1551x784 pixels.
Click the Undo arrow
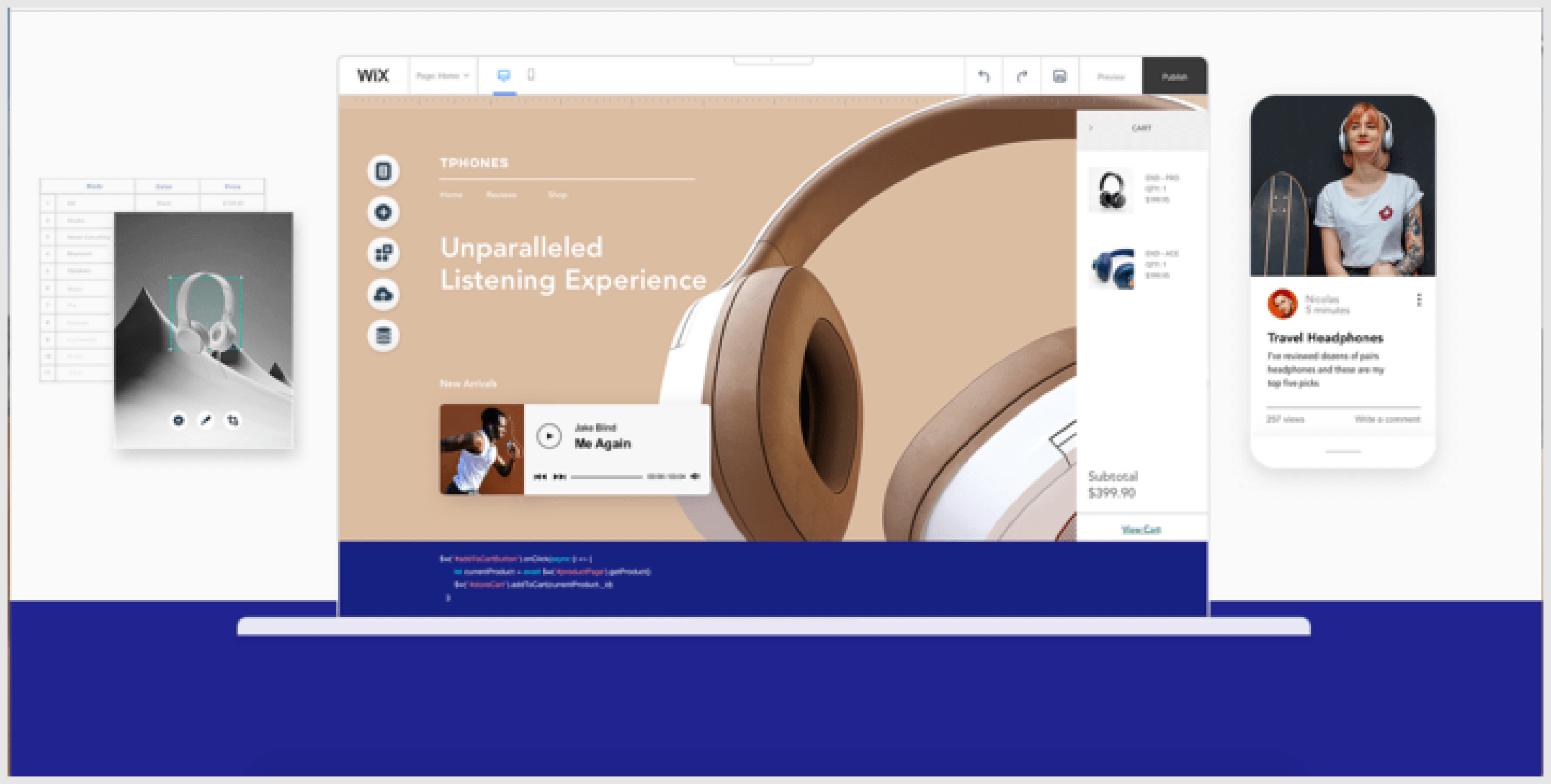984,76
